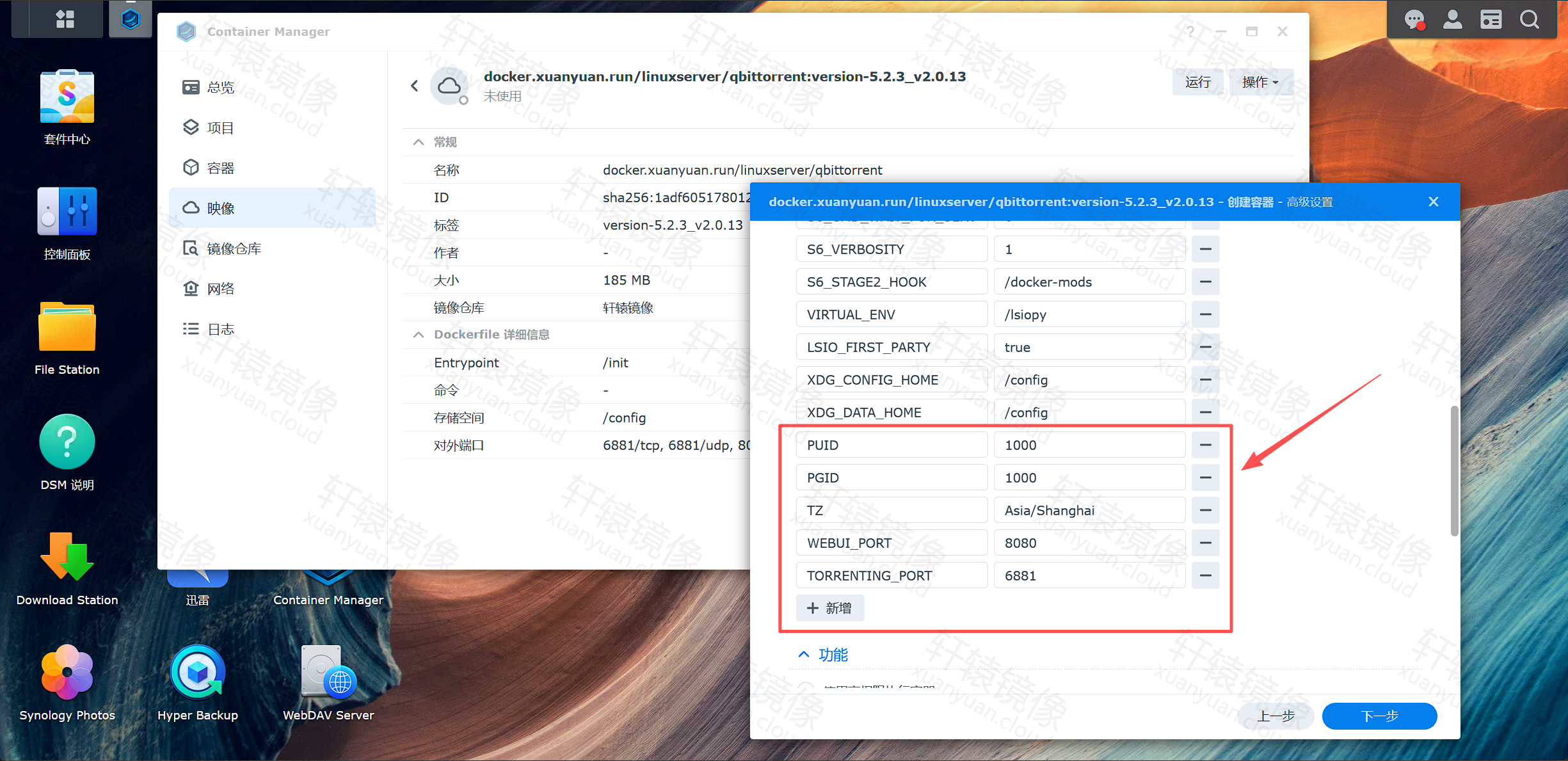Click the 运行 button

pos(1197,82)
